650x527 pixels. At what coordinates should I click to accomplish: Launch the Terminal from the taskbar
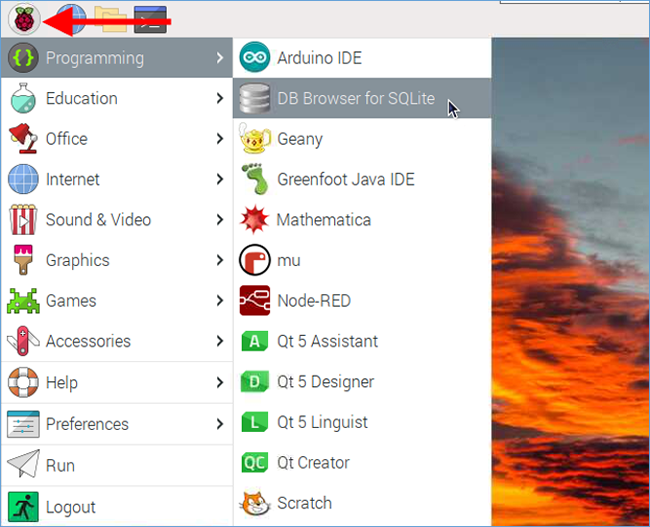150,19
